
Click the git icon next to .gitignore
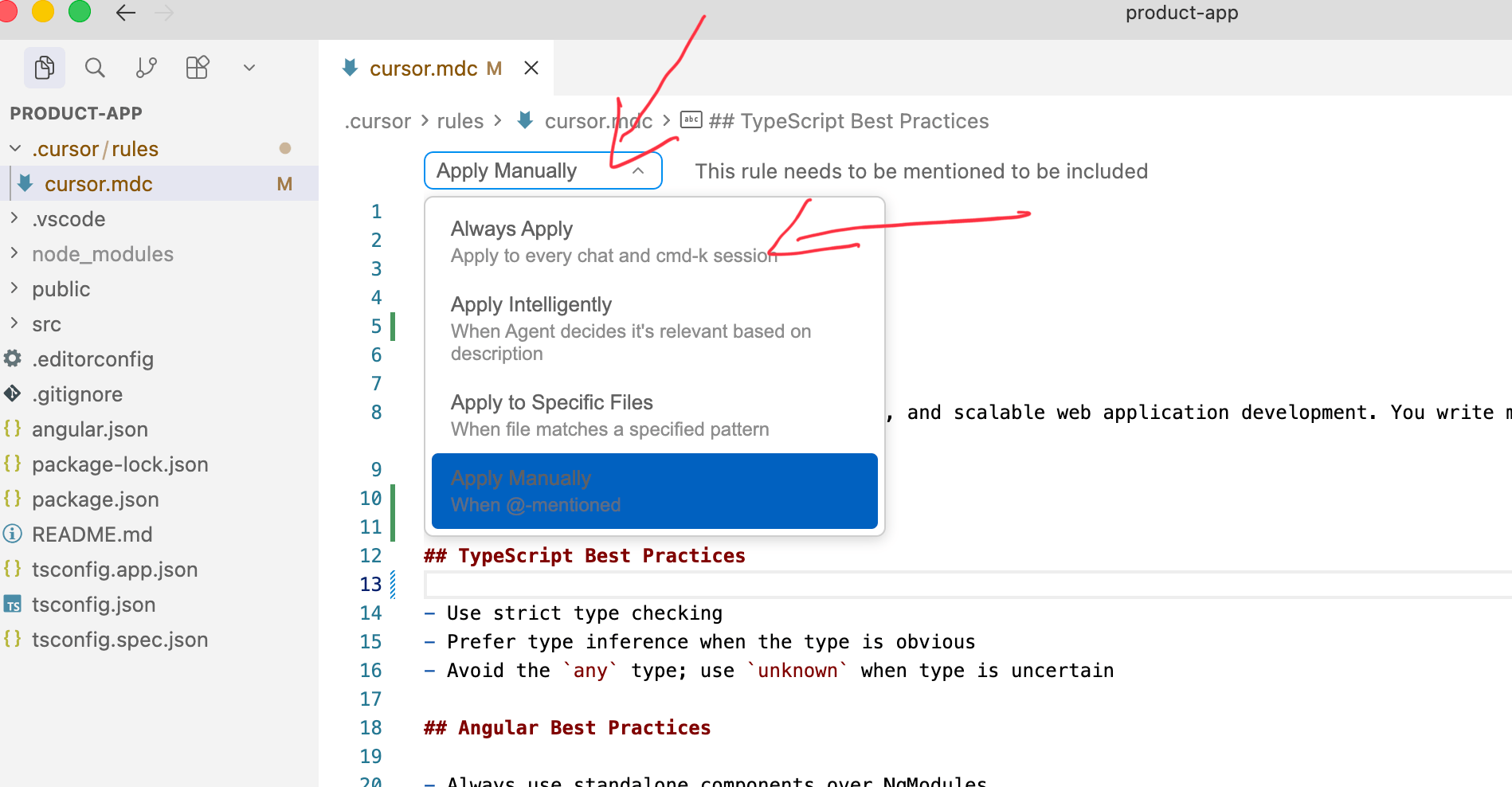(x=13, y=393)
